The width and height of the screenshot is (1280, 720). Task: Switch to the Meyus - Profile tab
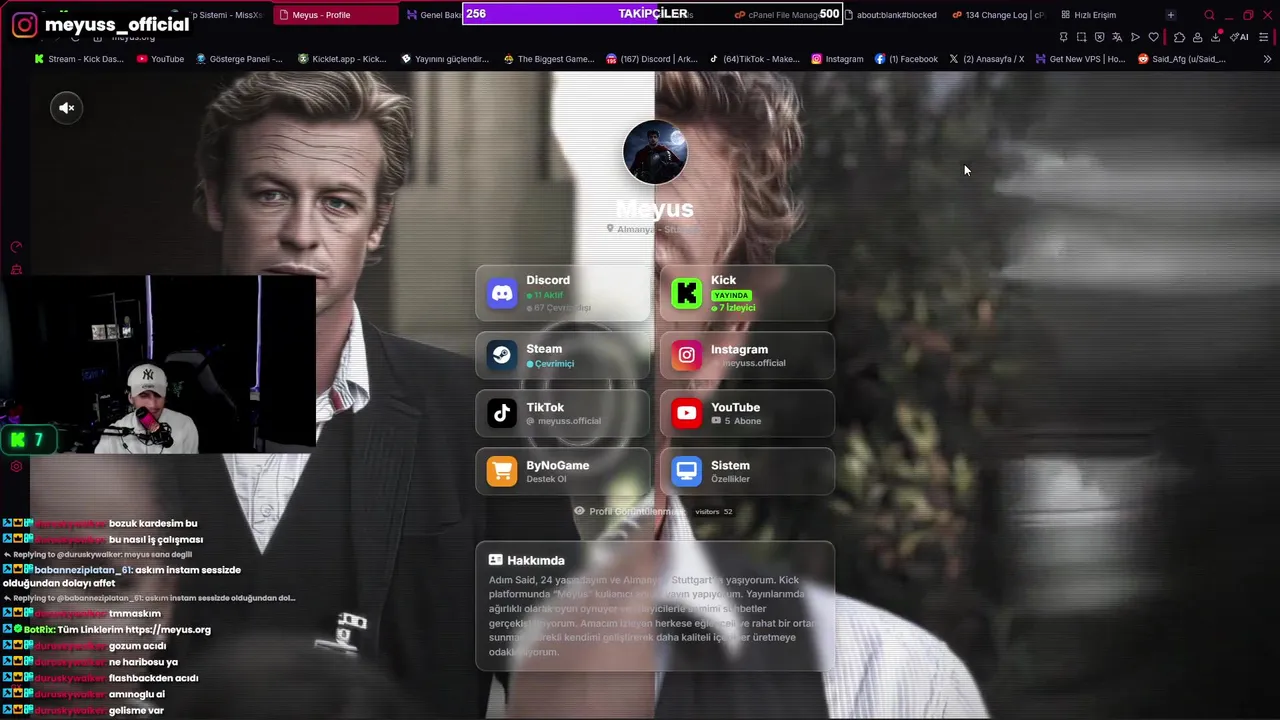coord(335,15)
